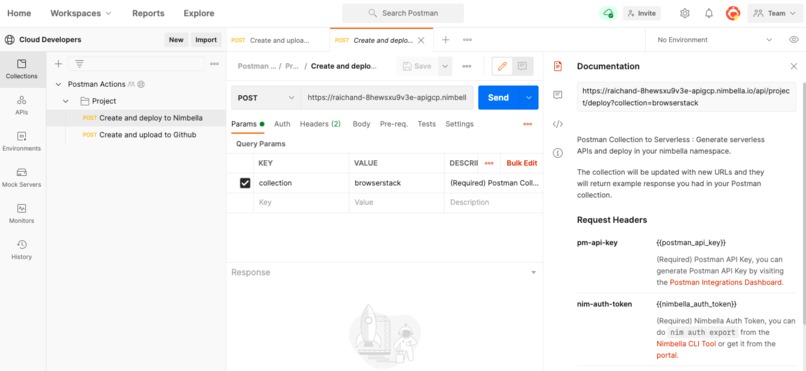Image resolution: width=806 pixels, height=371 pixels.
Task: Open the Mock Servers sidebar panel
Action: pyautogui.click(x=22, y=177)
